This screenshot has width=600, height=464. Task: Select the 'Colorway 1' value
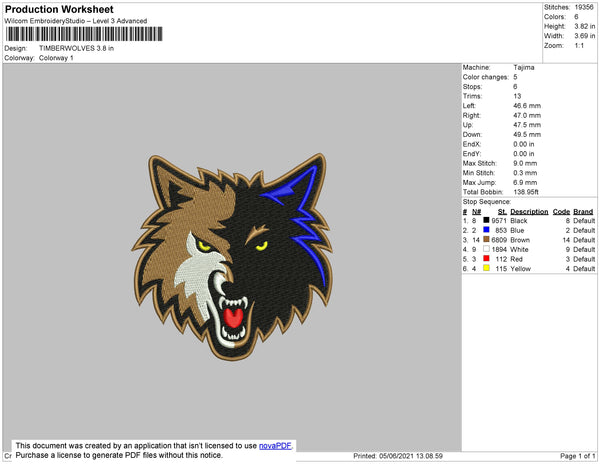click(x=56, y=58)
